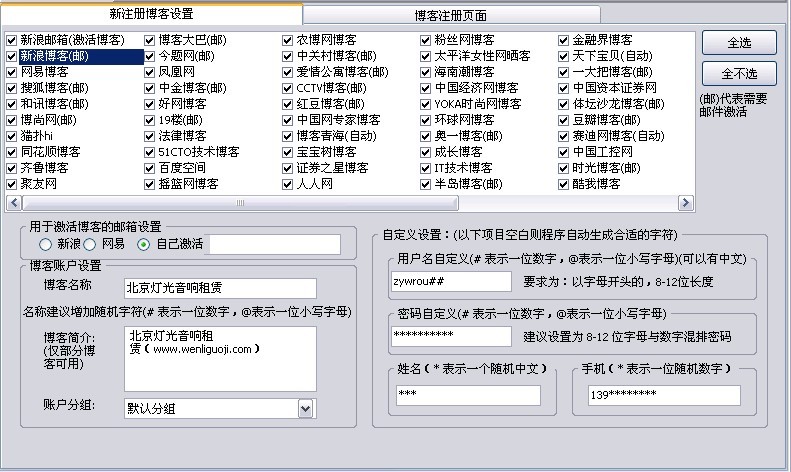The width and height of the screenshot is (791, 472).
Task: Open the 新注册博客设置 tab
Action: click(x=150, y=14)
